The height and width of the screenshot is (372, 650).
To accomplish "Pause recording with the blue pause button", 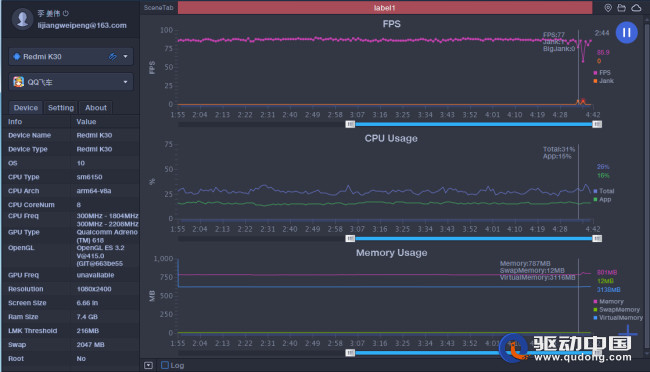I will click(626, 32).
